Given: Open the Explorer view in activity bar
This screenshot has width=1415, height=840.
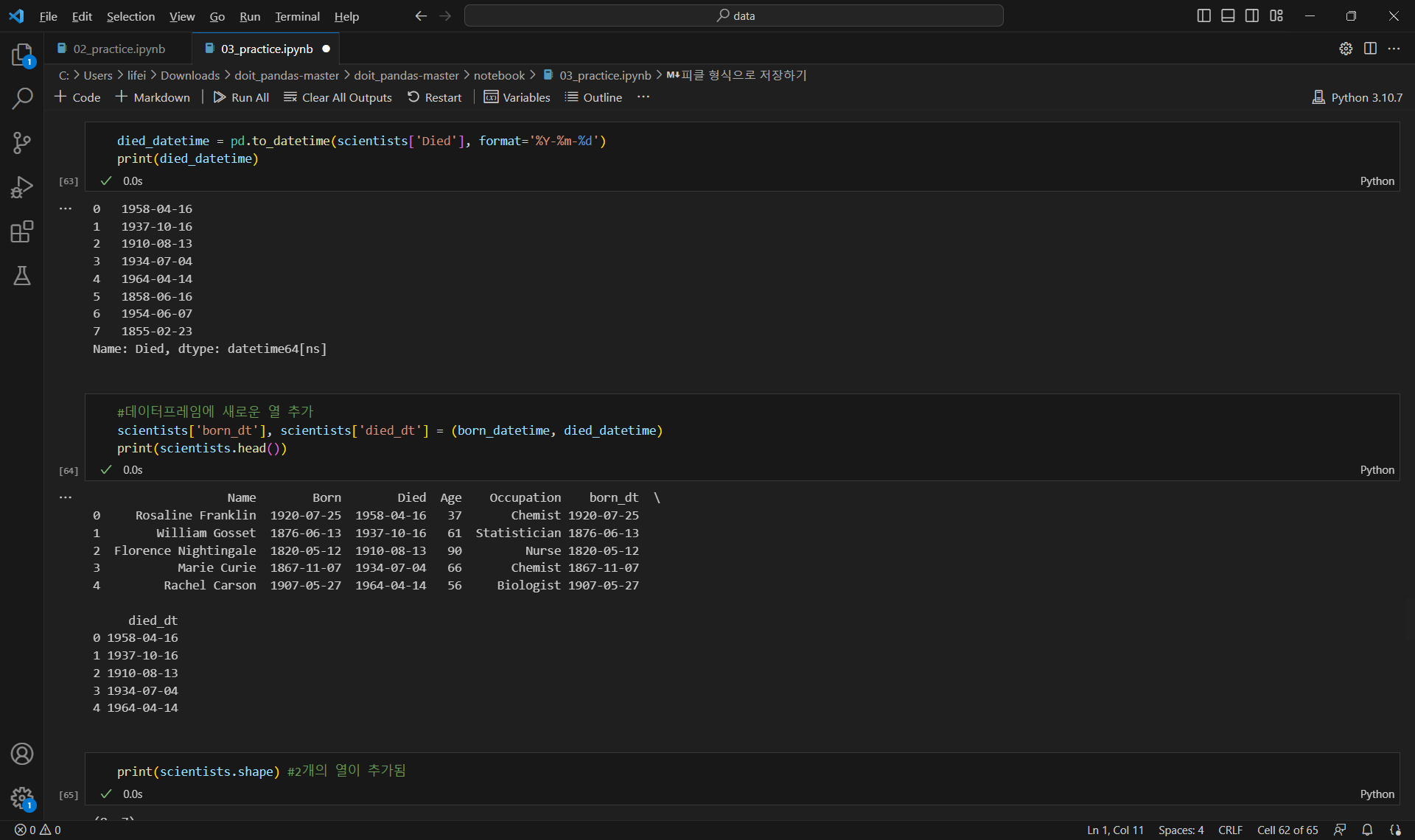Looking at the screenshot, I should click(x=22, y=55).
